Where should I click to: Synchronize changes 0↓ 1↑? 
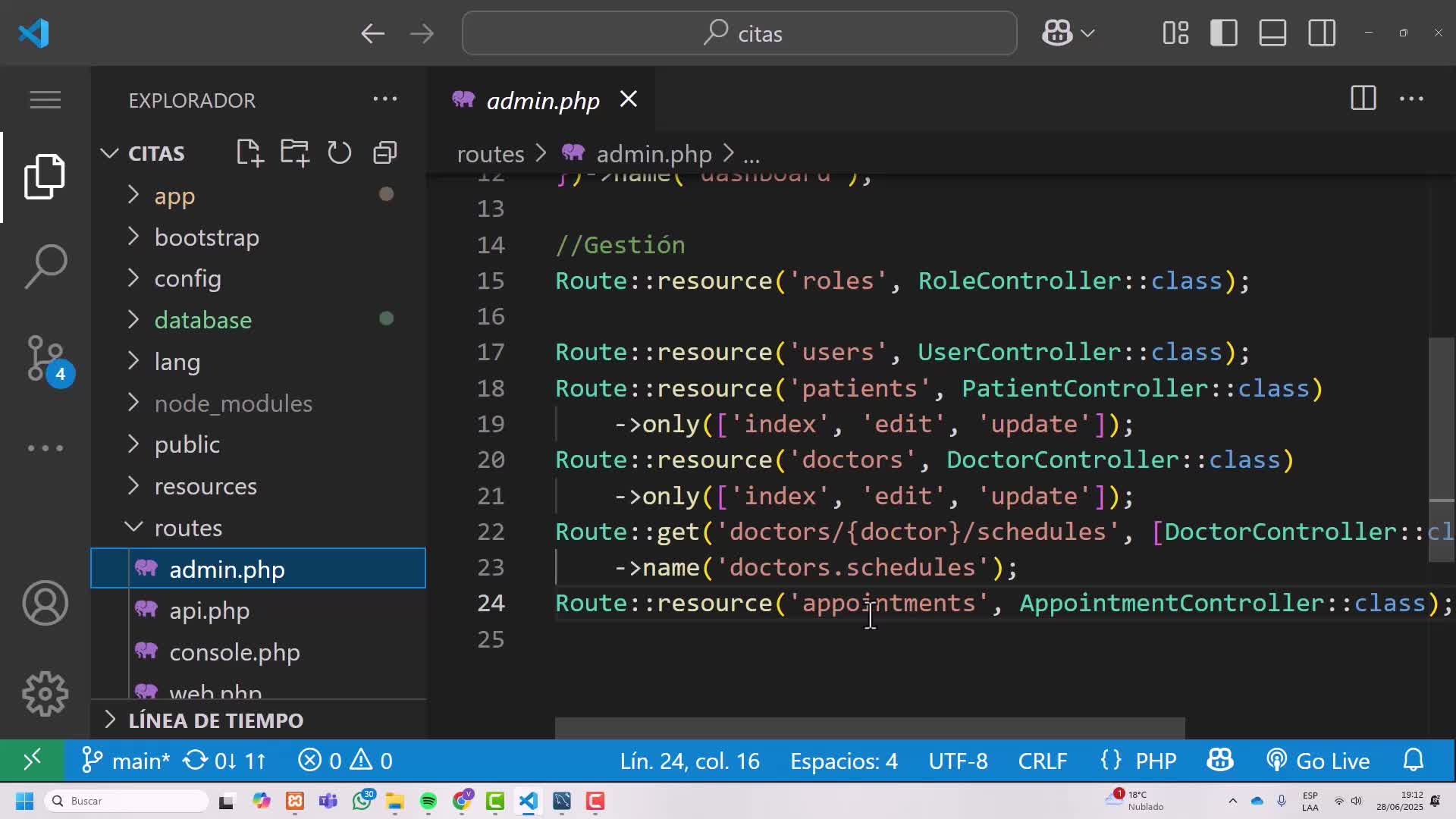(x=224, y=761)
